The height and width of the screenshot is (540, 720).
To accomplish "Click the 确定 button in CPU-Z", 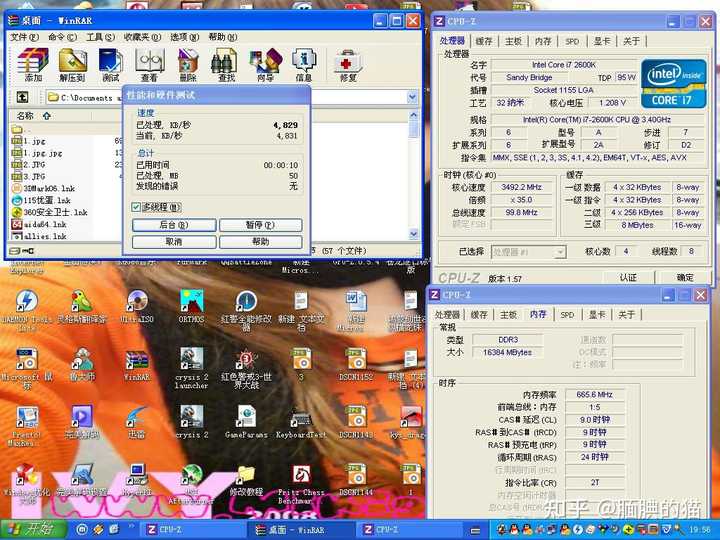I will (x=685, y=277).
